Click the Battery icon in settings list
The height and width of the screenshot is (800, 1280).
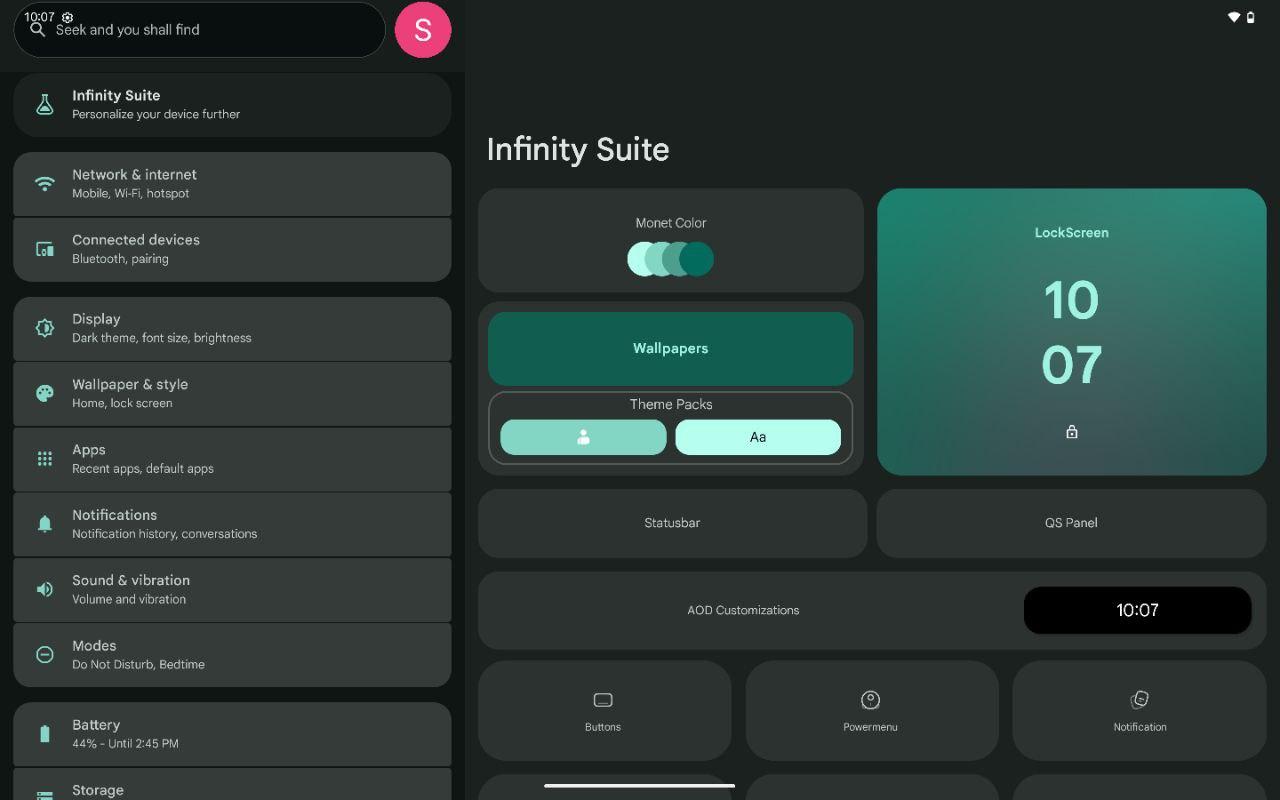pos(44,734)
